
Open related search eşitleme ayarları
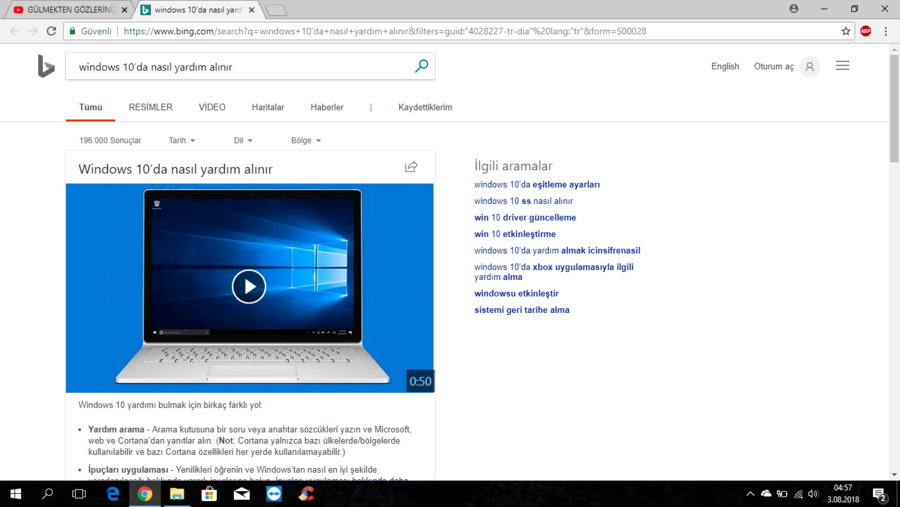coord(537,184)
